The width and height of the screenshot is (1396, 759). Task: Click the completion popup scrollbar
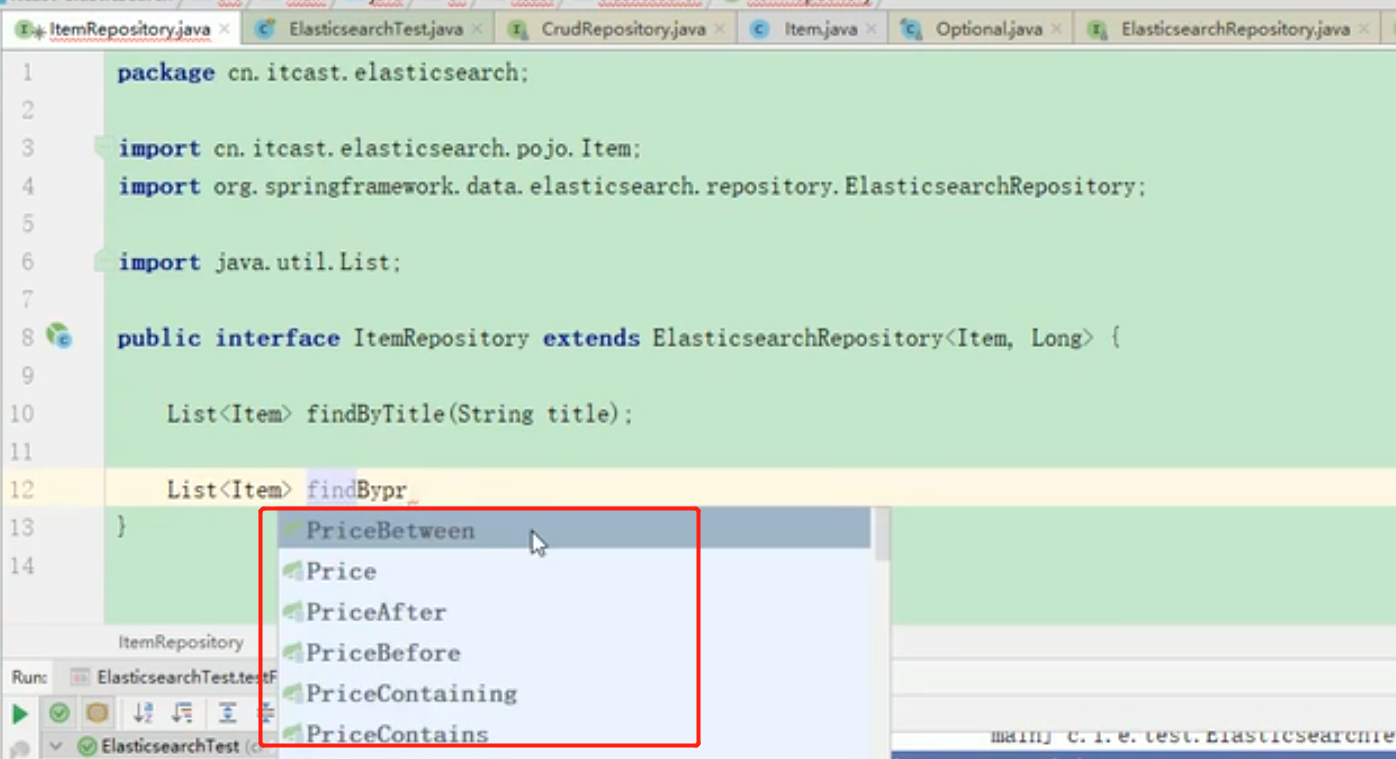click(x=882, y=535)
